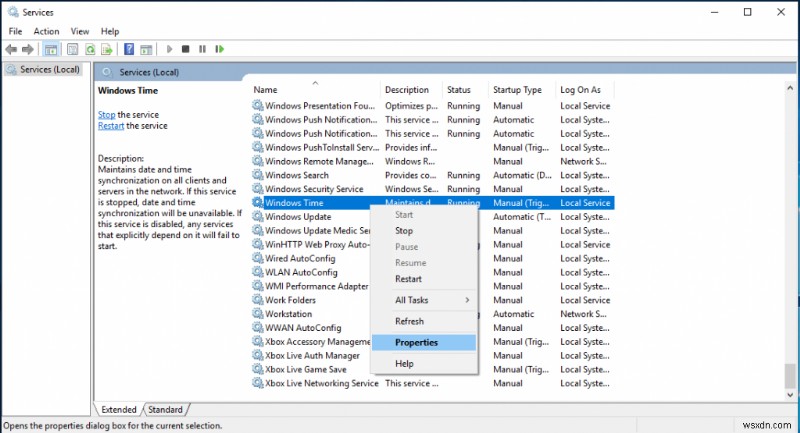Select the Windows PushToInstall Service row

point(433,147)
